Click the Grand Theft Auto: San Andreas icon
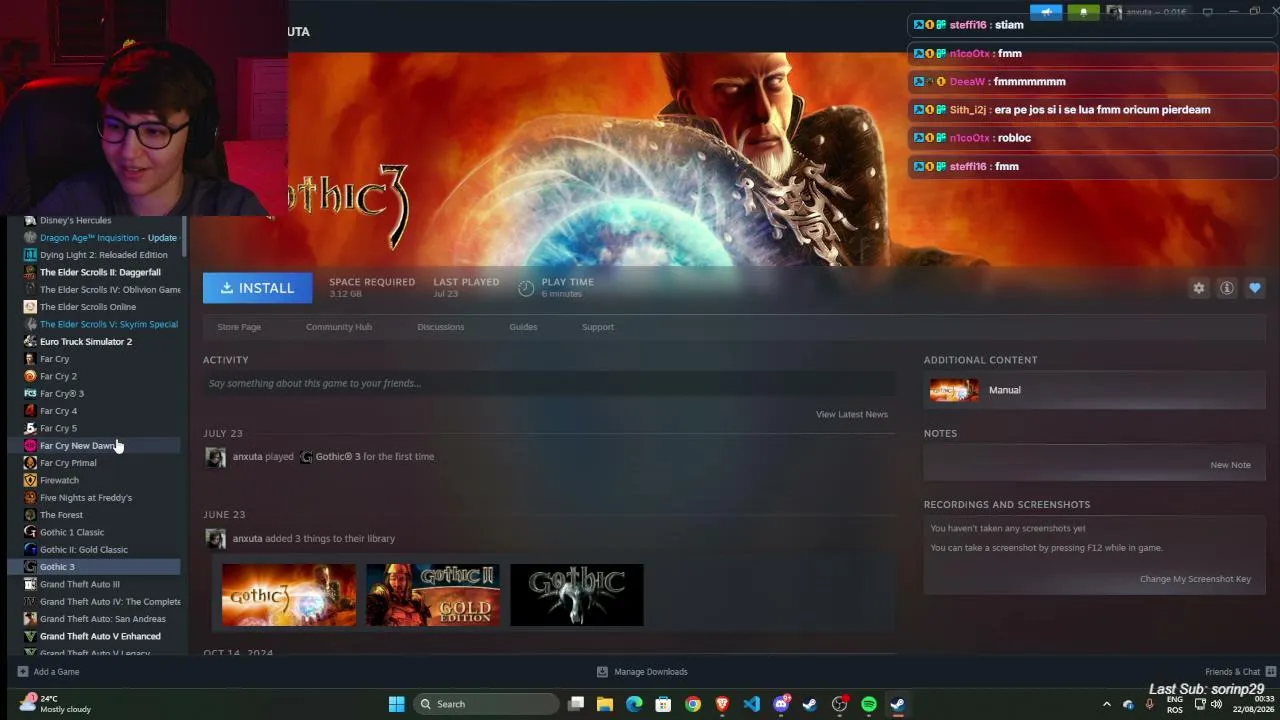This screenshot has width=1280, height=720. 30,619
